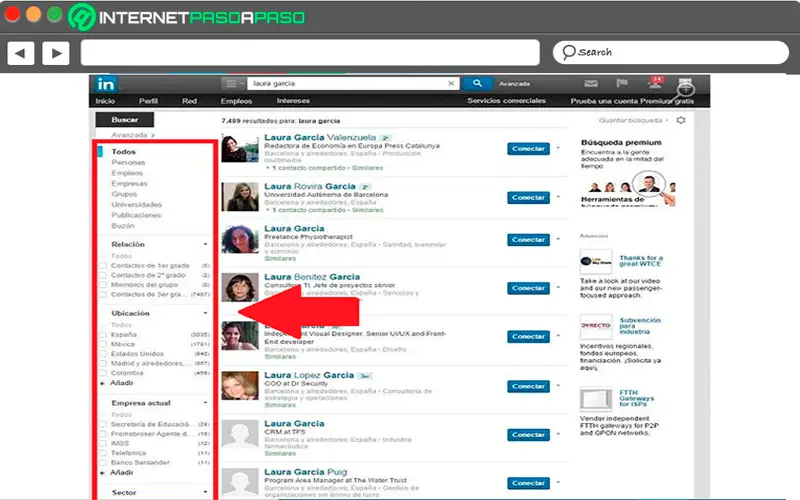Open Laura Garcia Valenzuela's profile photo

point(240,148)
